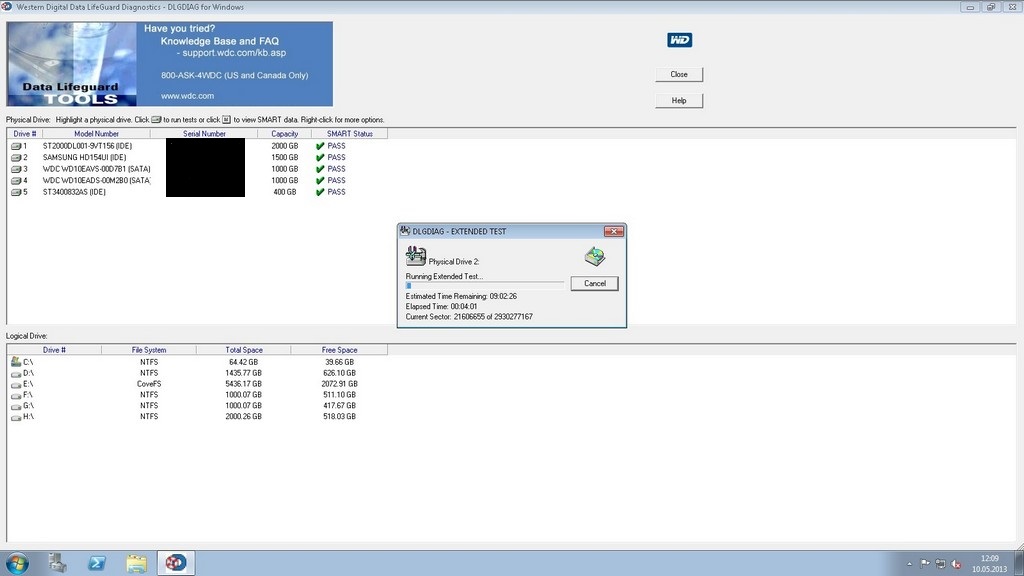Sort physical drives by Capacity column
The width and height of the screenshot is (1024, 576).
pyautogui.click(x=284, y=134)
